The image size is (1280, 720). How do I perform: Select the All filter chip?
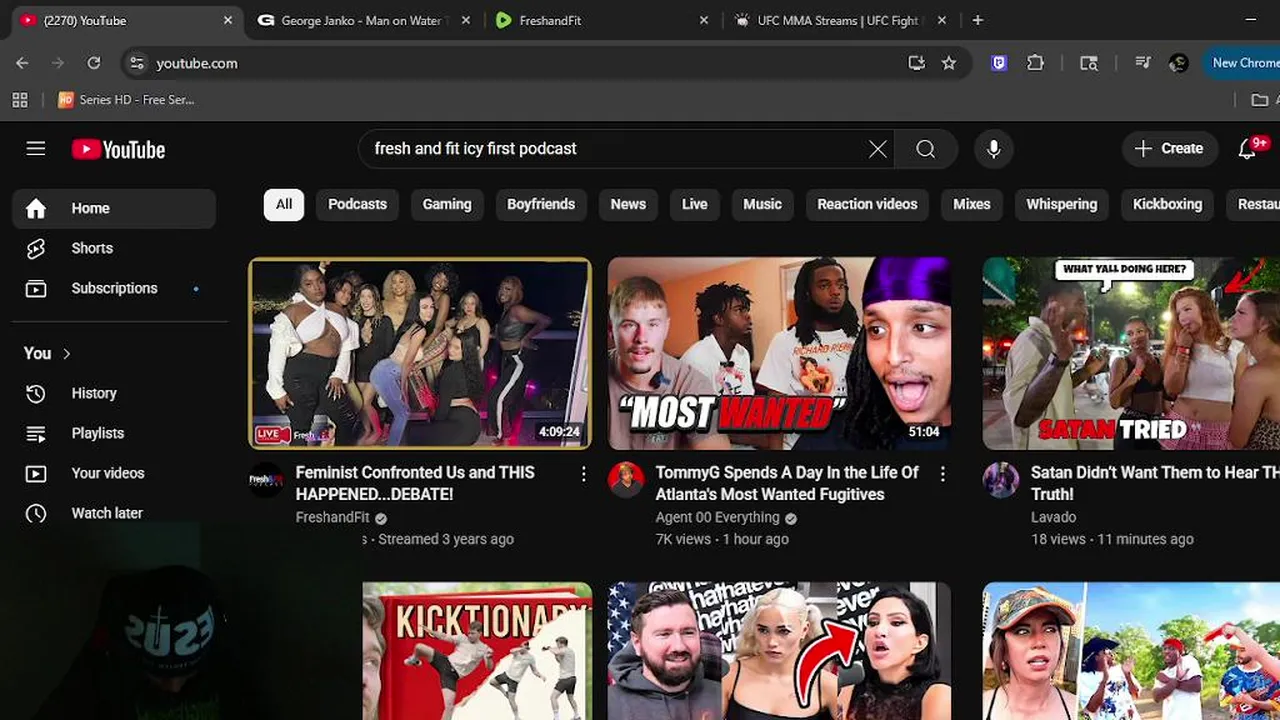coord(284,204)
